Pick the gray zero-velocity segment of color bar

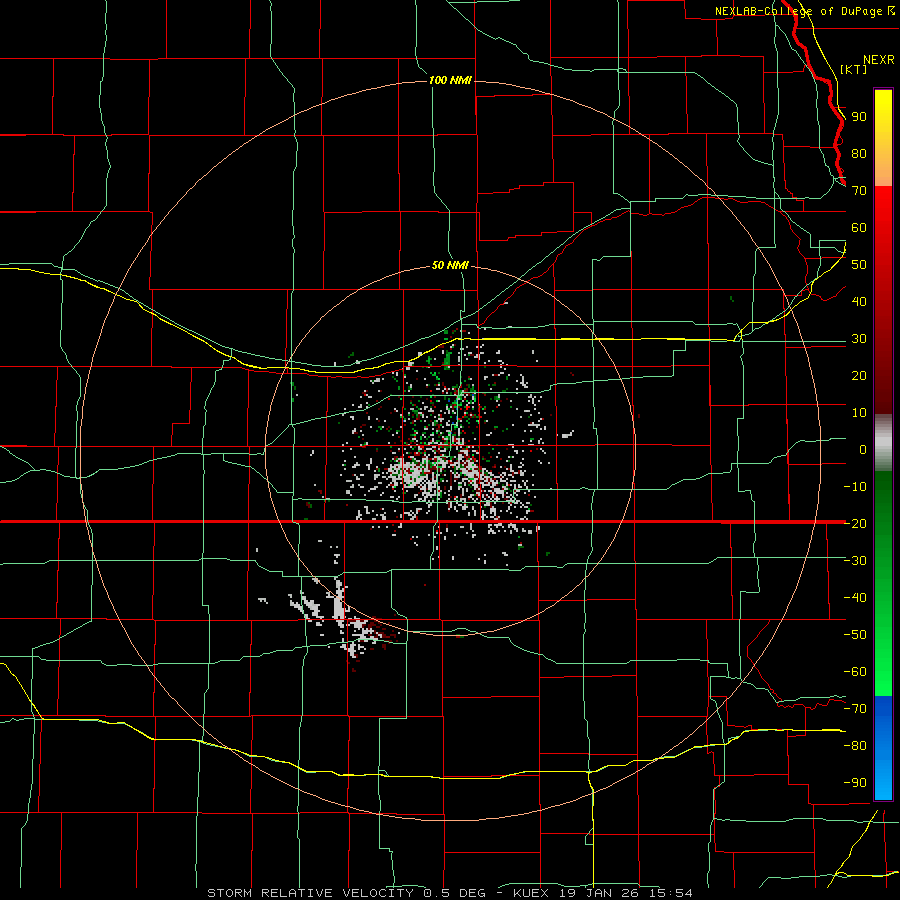[x=883, y=443]
